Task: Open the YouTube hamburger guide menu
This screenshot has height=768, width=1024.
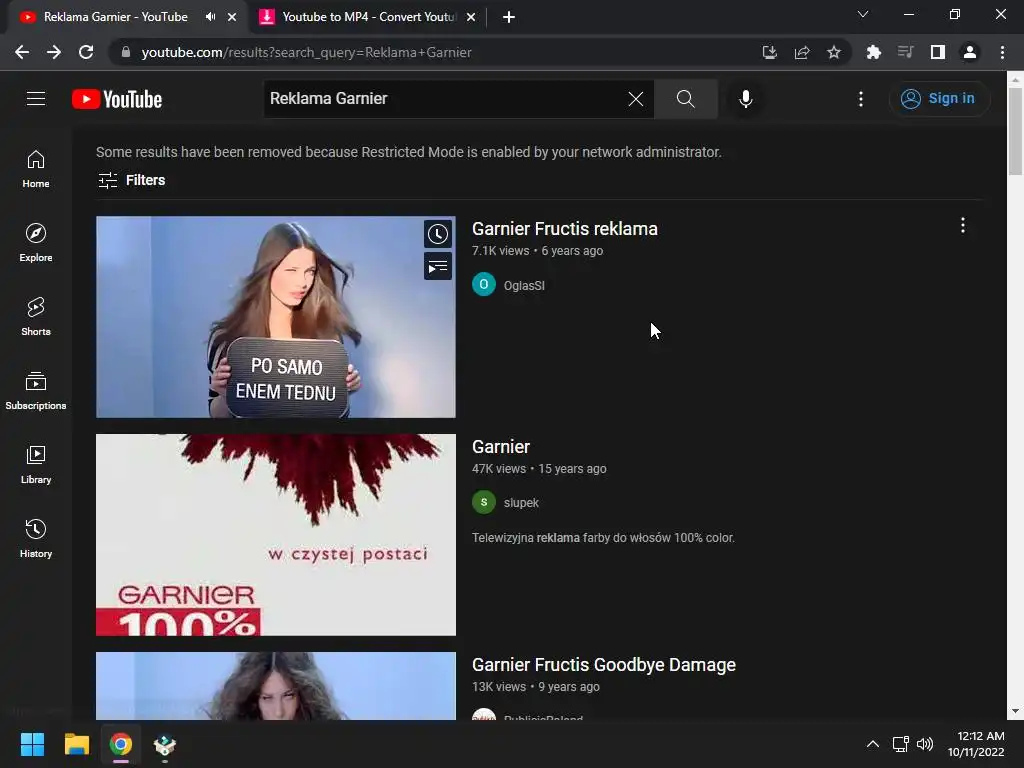Action: pyautogui.click(x=36, y=99)
